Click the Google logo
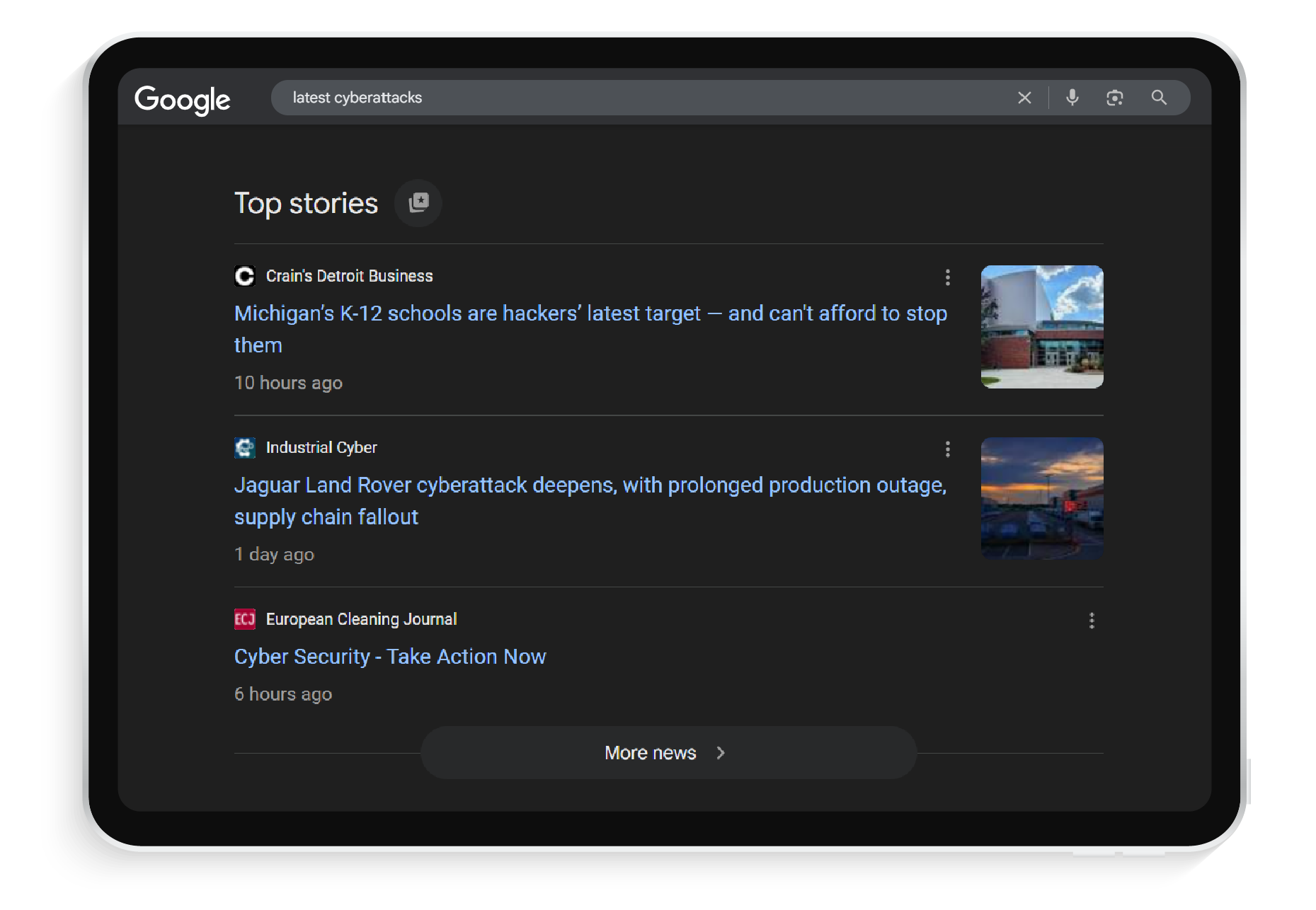This screenshot has width=1316, height=910. coord(182,99)
